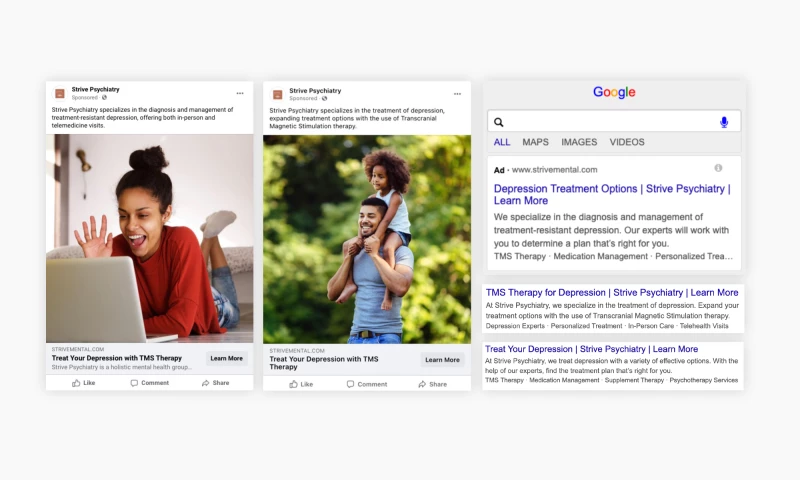The image size is (800, 480).
Task: Share the first ad post
Action: coord(215,383)
